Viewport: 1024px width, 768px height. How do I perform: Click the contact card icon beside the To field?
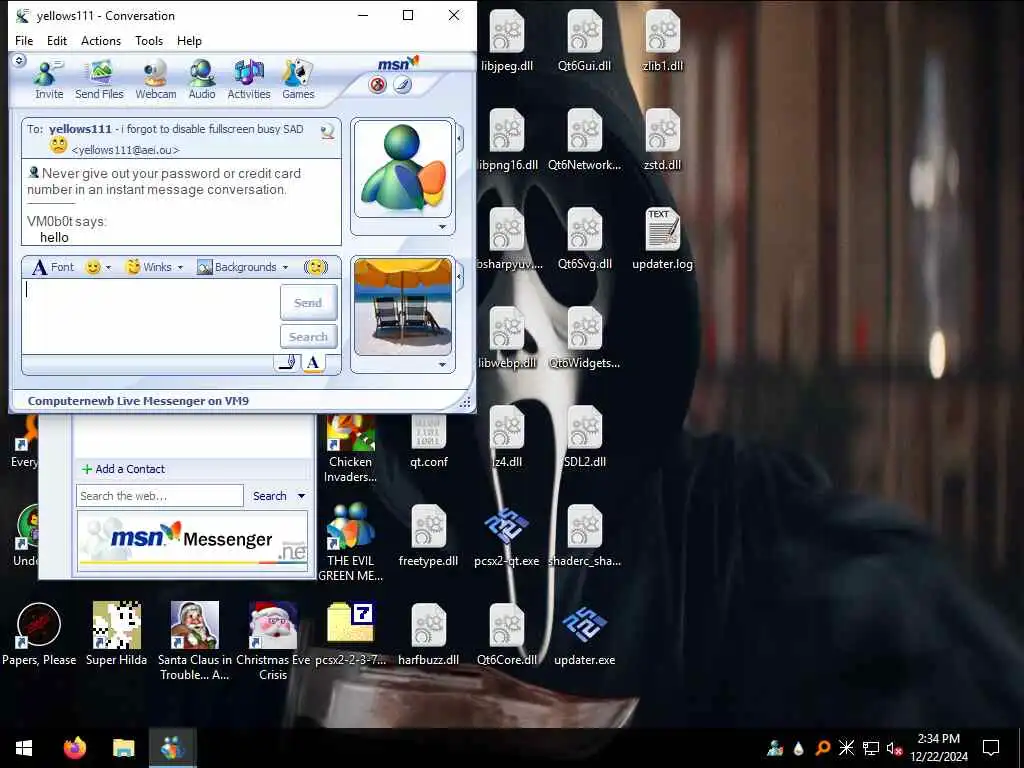(328, 131)
